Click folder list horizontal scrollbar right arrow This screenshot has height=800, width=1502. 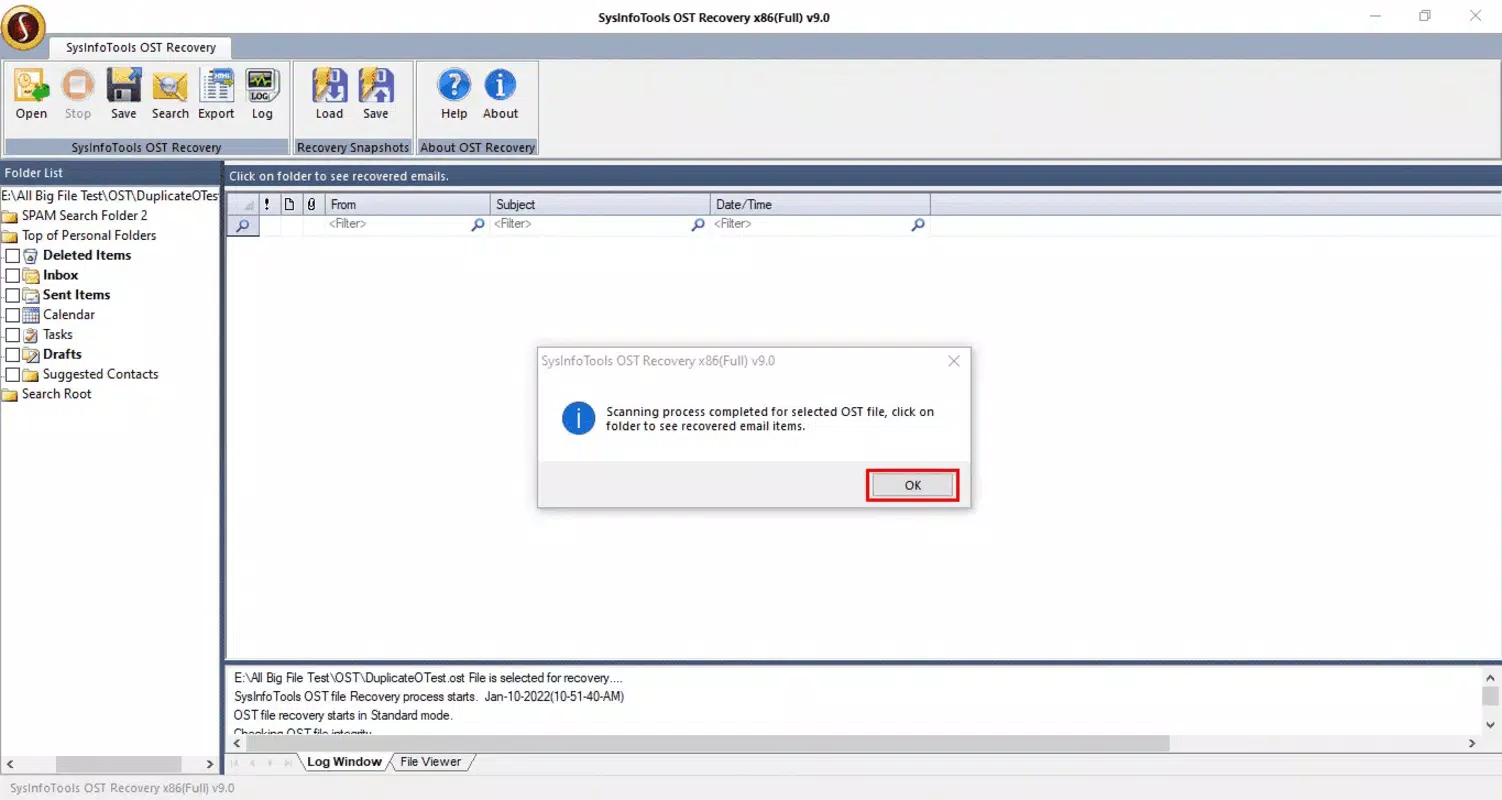click(210, 764)
